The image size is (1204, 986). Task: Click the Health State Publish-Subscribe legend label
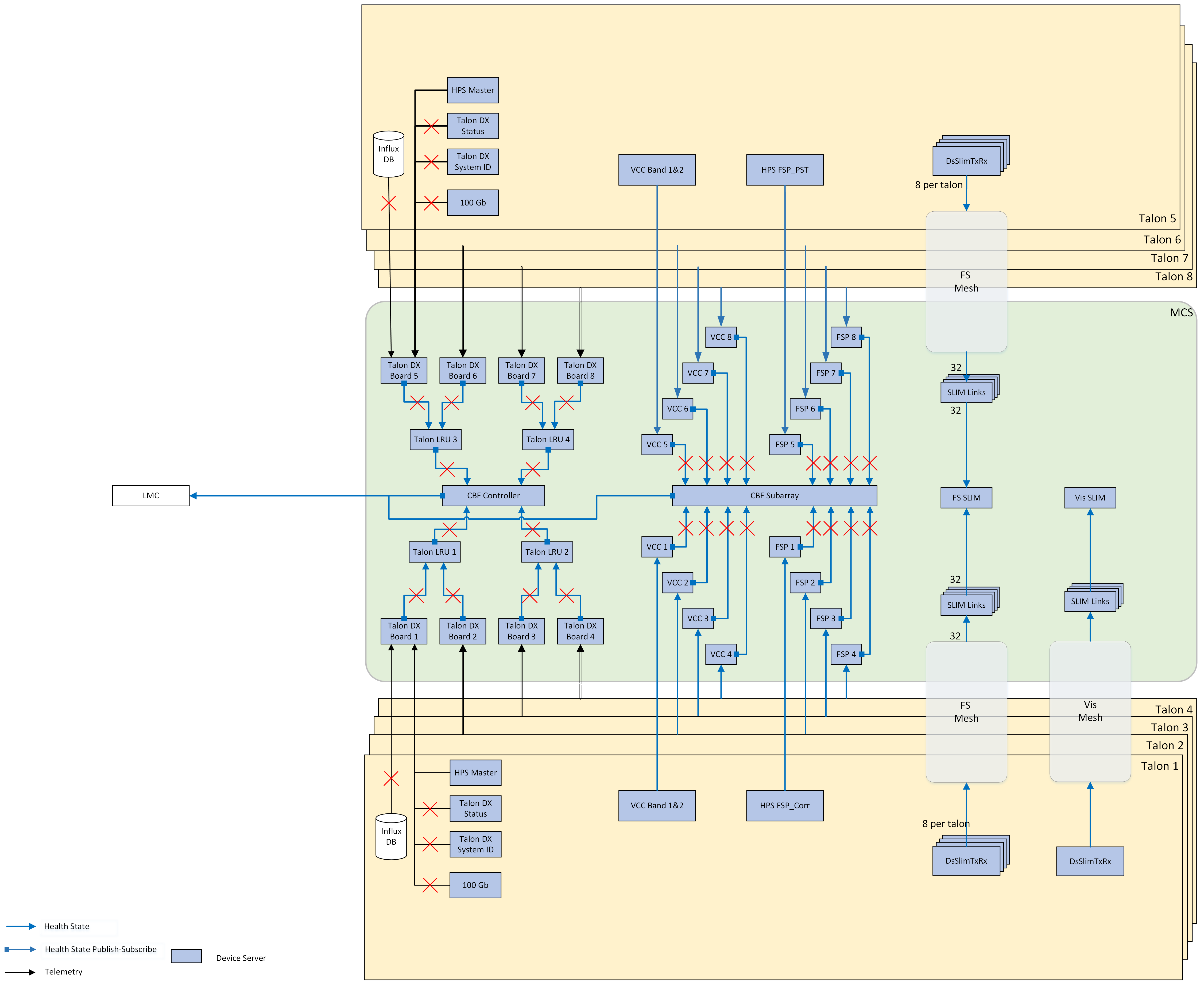point(100,950)
